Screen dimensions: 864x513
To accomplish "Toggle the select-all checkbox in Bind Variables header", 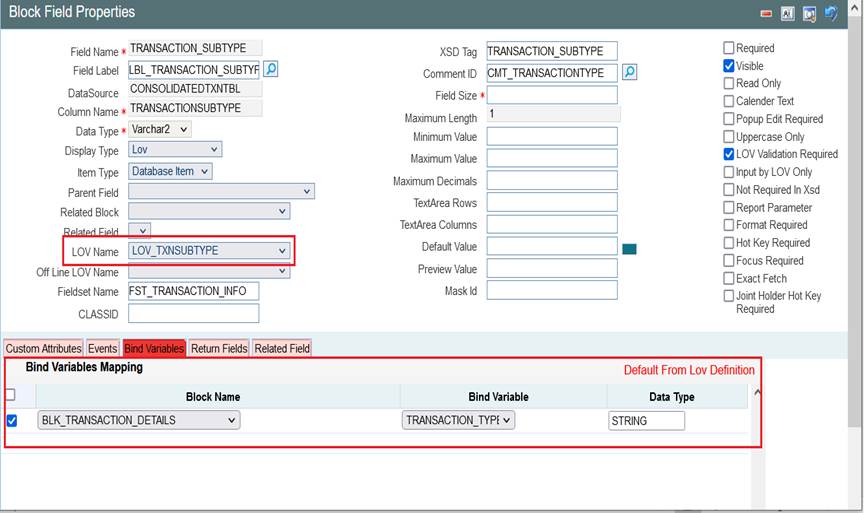I will point(10,395).
